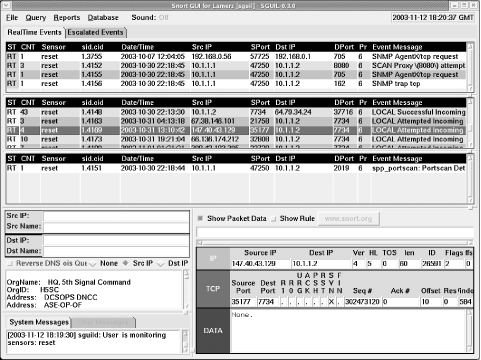
Task: Click the whois results scrollbar
Action: 186,290
